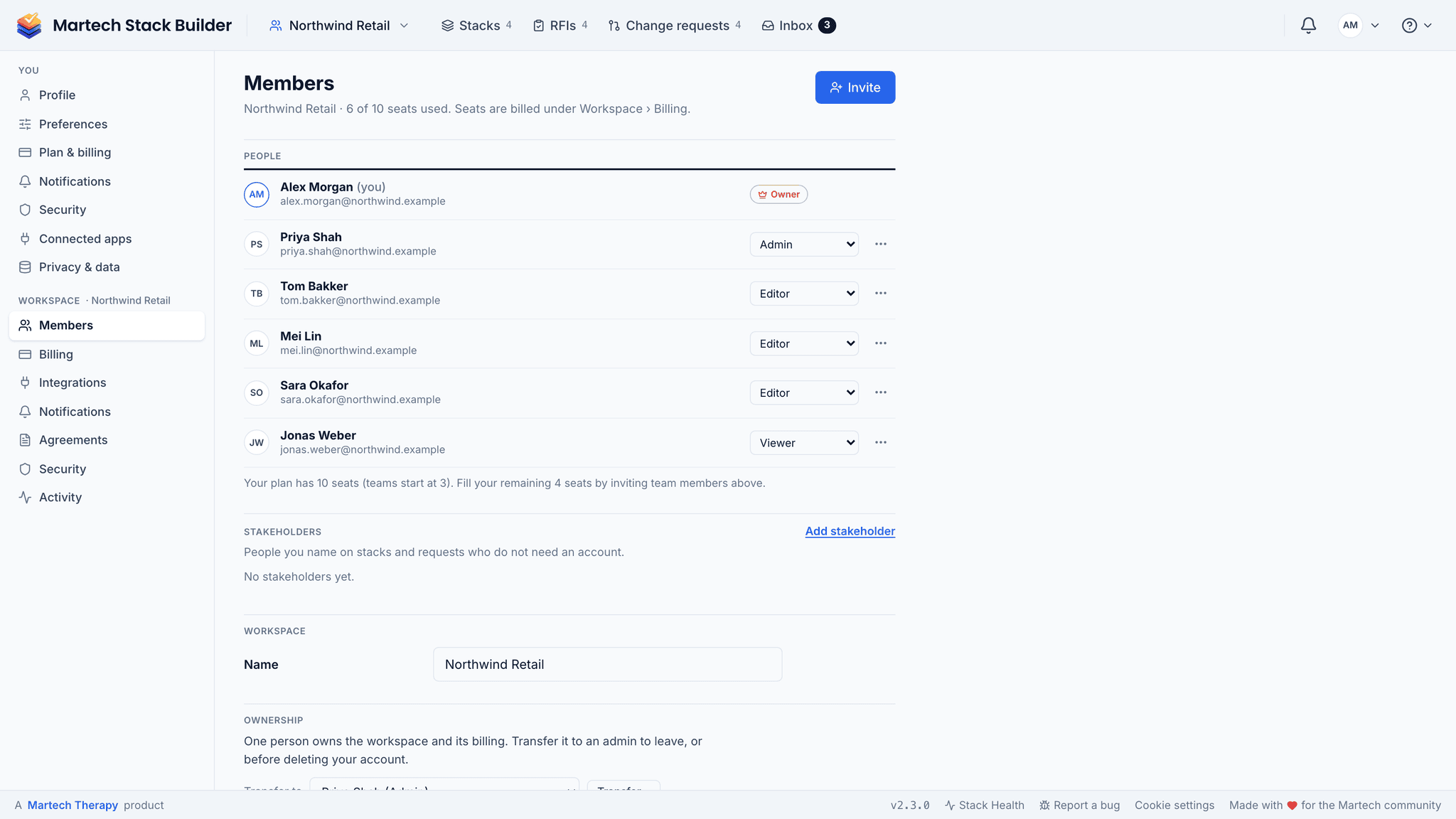
Task: Open Sara Okafor's role dropdown
Action: click(804, 392)
